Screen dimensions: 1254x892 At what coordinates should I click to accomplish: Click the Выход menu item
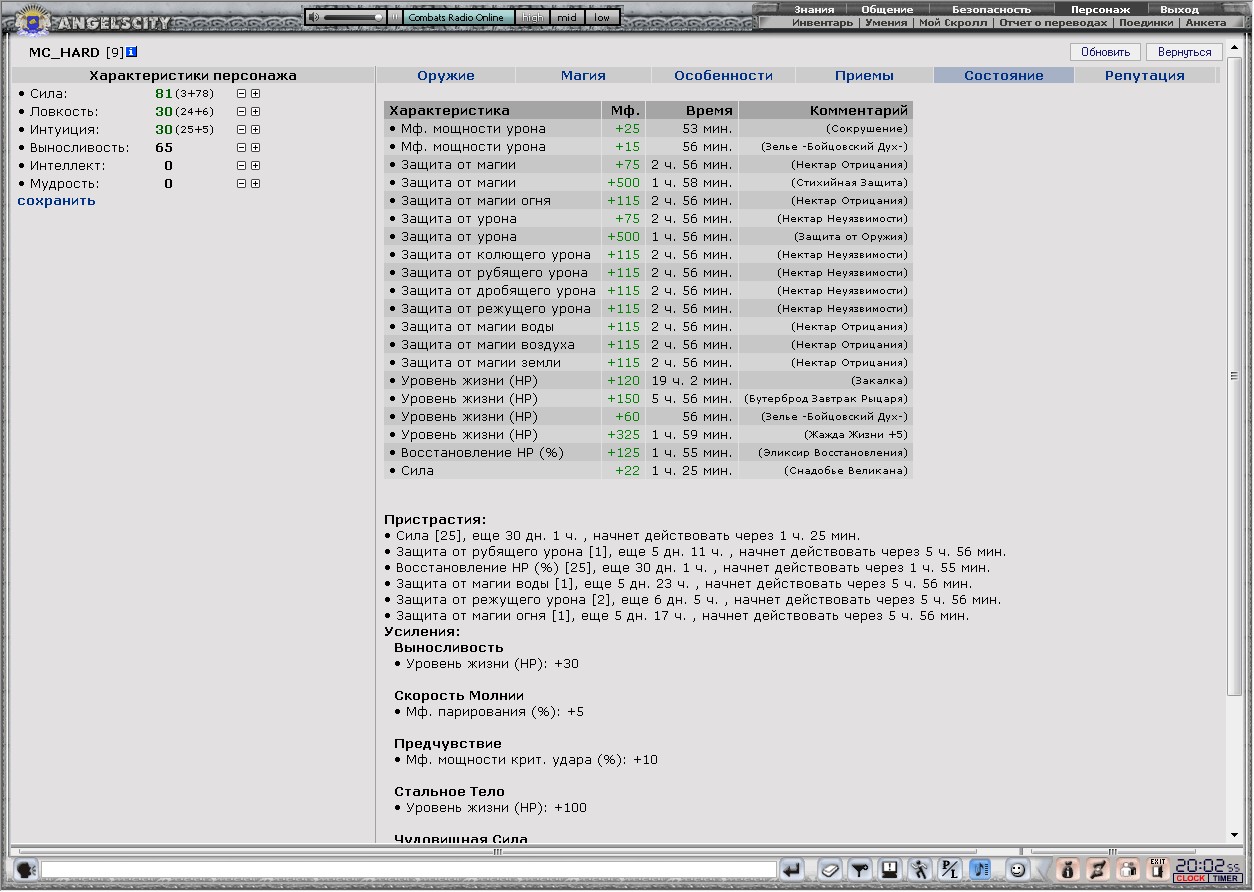pyautogui.click(x=1179, y=9)
